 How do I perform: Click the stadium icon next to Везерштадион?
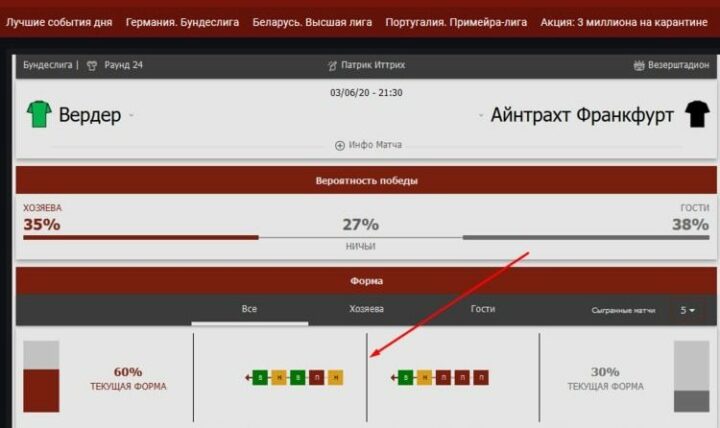coord(640,65)
